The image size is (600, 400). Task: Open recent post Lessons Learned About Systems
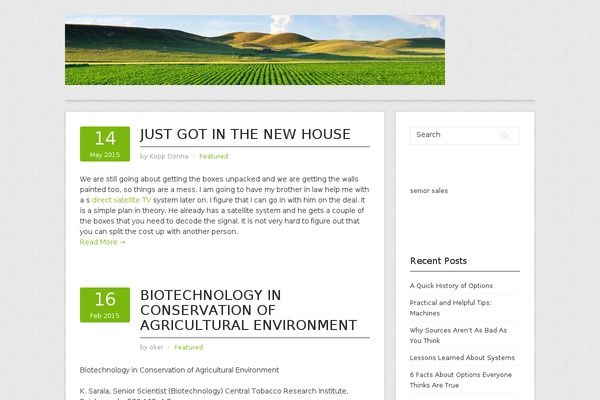(462, 358)
